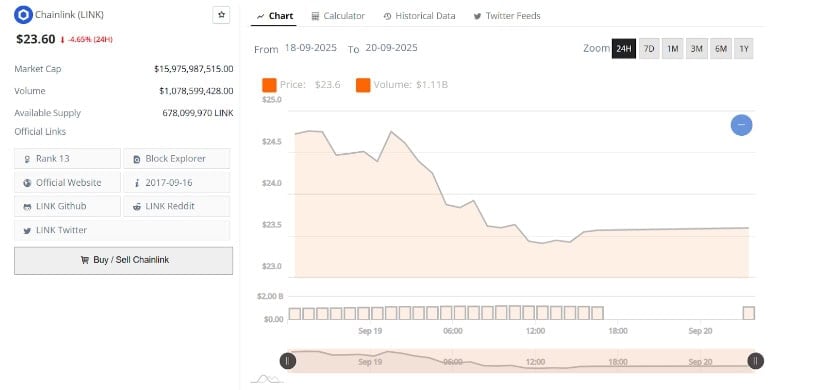Open the Twitter Feeds tab
This screenshot has width=825, height=390.
(507, 16)
